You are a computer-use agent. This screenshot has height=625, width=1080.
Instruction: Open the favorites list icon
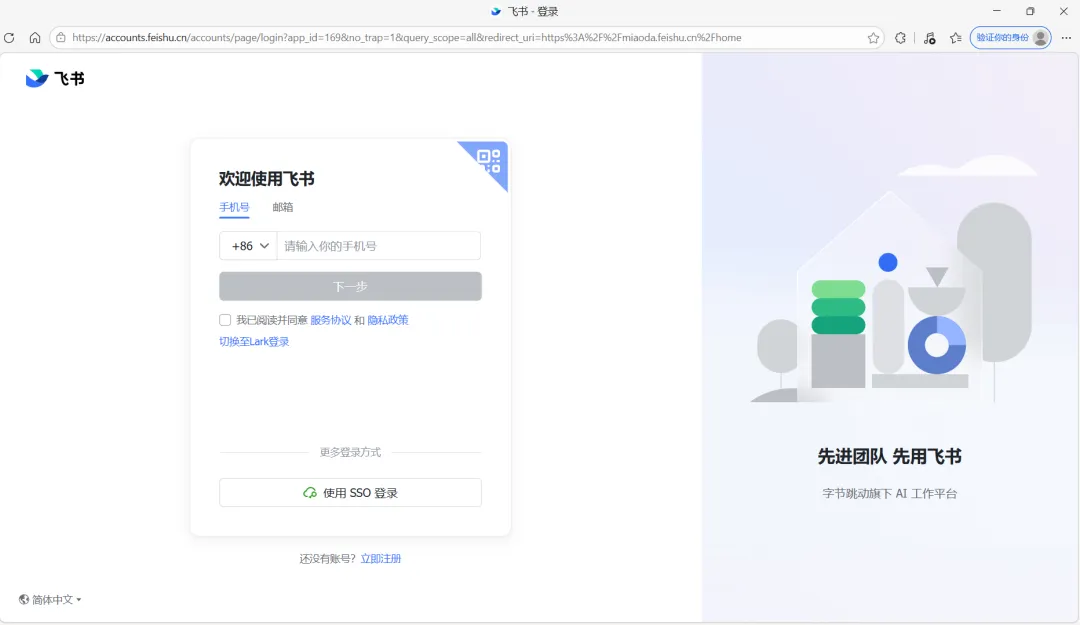click(x=955, y=38)
